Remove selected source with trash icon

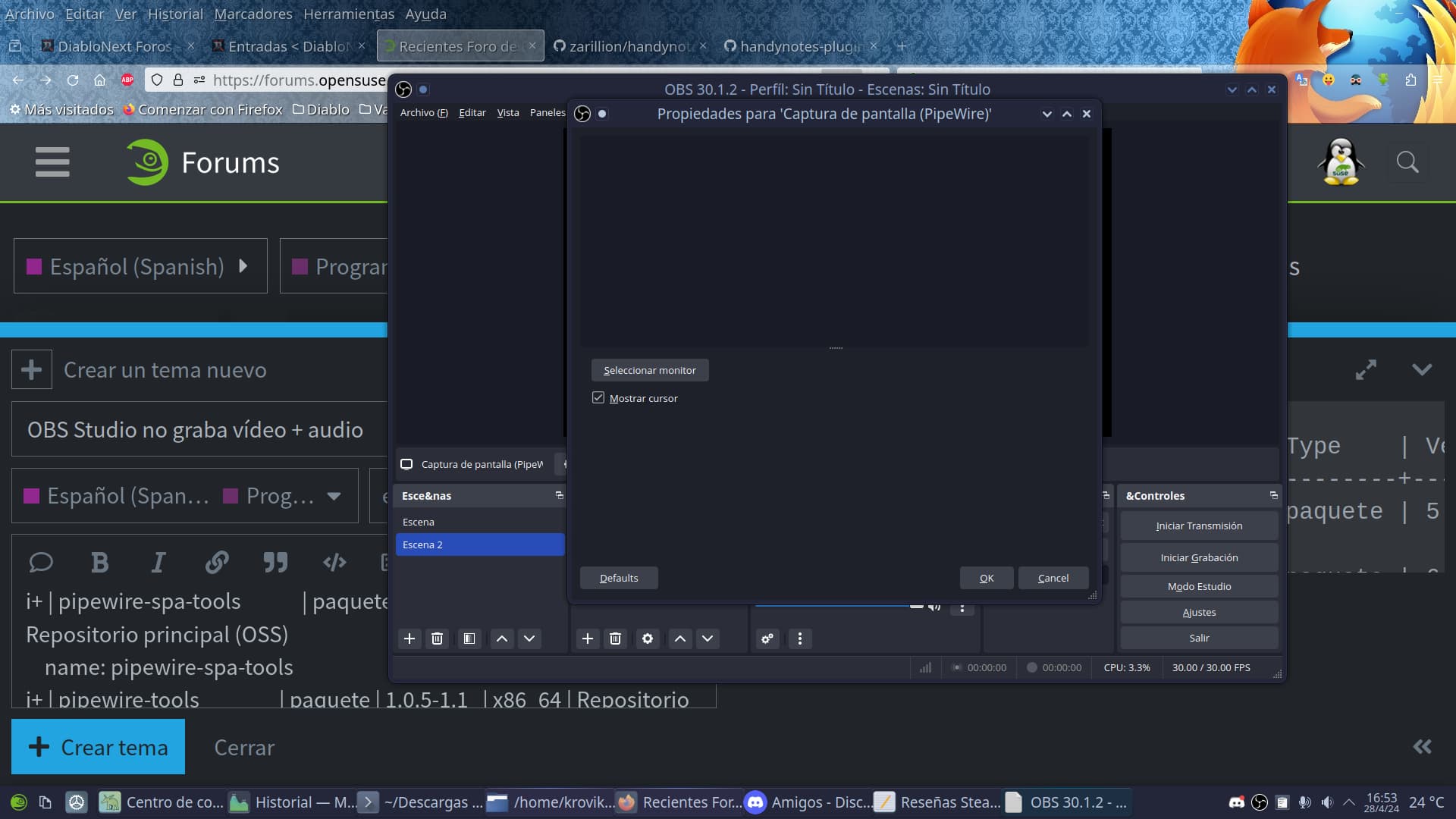615,639
